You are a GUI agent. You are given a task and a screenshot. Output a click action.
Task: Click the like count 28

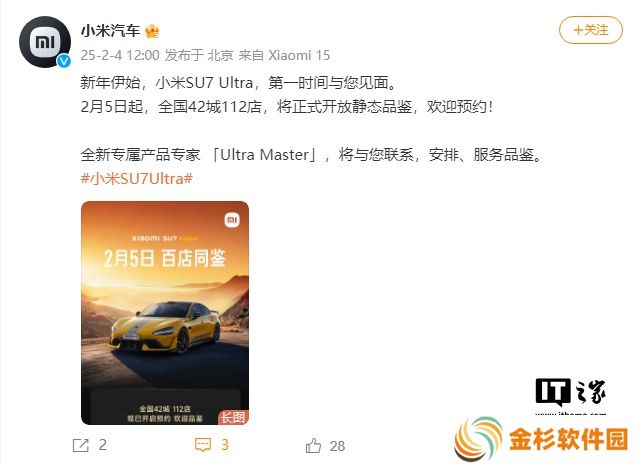coord(337,446)
